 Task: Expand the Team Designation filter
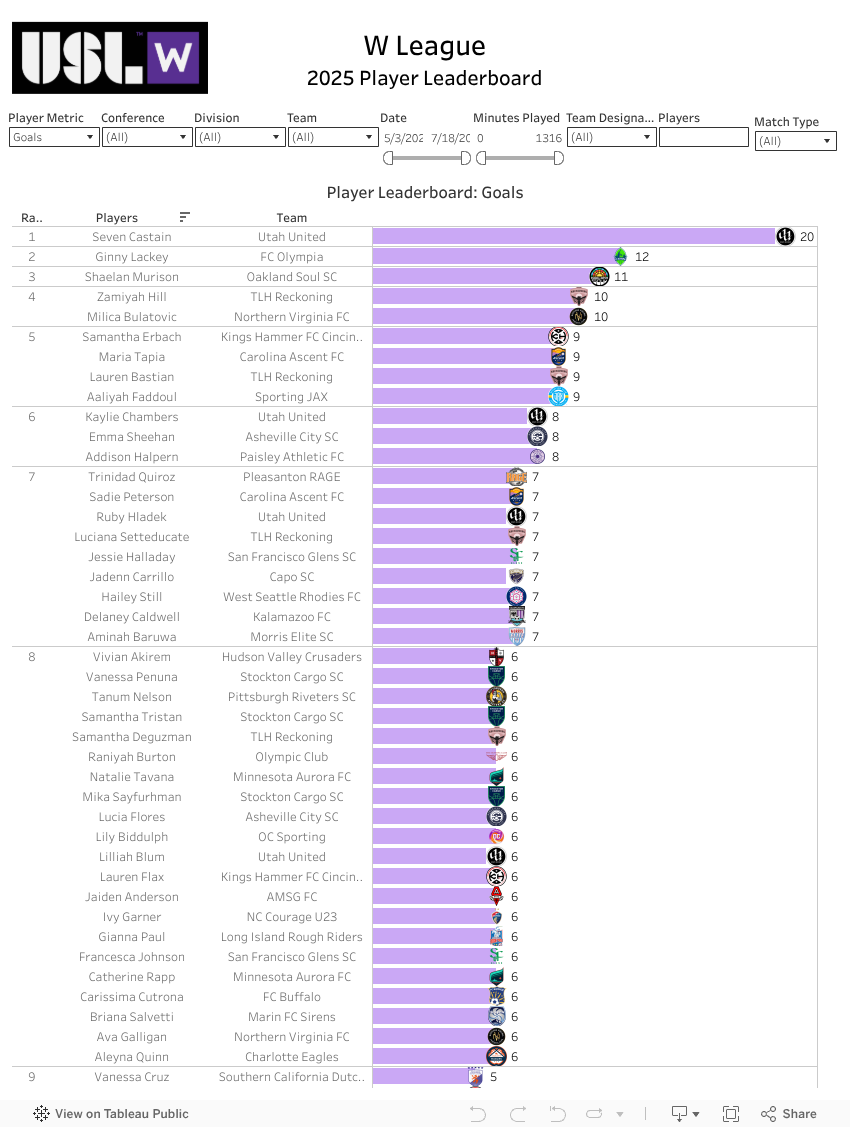pyautogui.click(x=611, y=137)
